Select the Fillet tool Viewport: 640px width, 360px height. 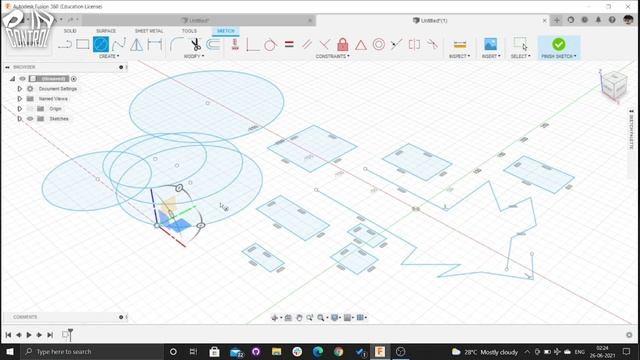point(176,44)
